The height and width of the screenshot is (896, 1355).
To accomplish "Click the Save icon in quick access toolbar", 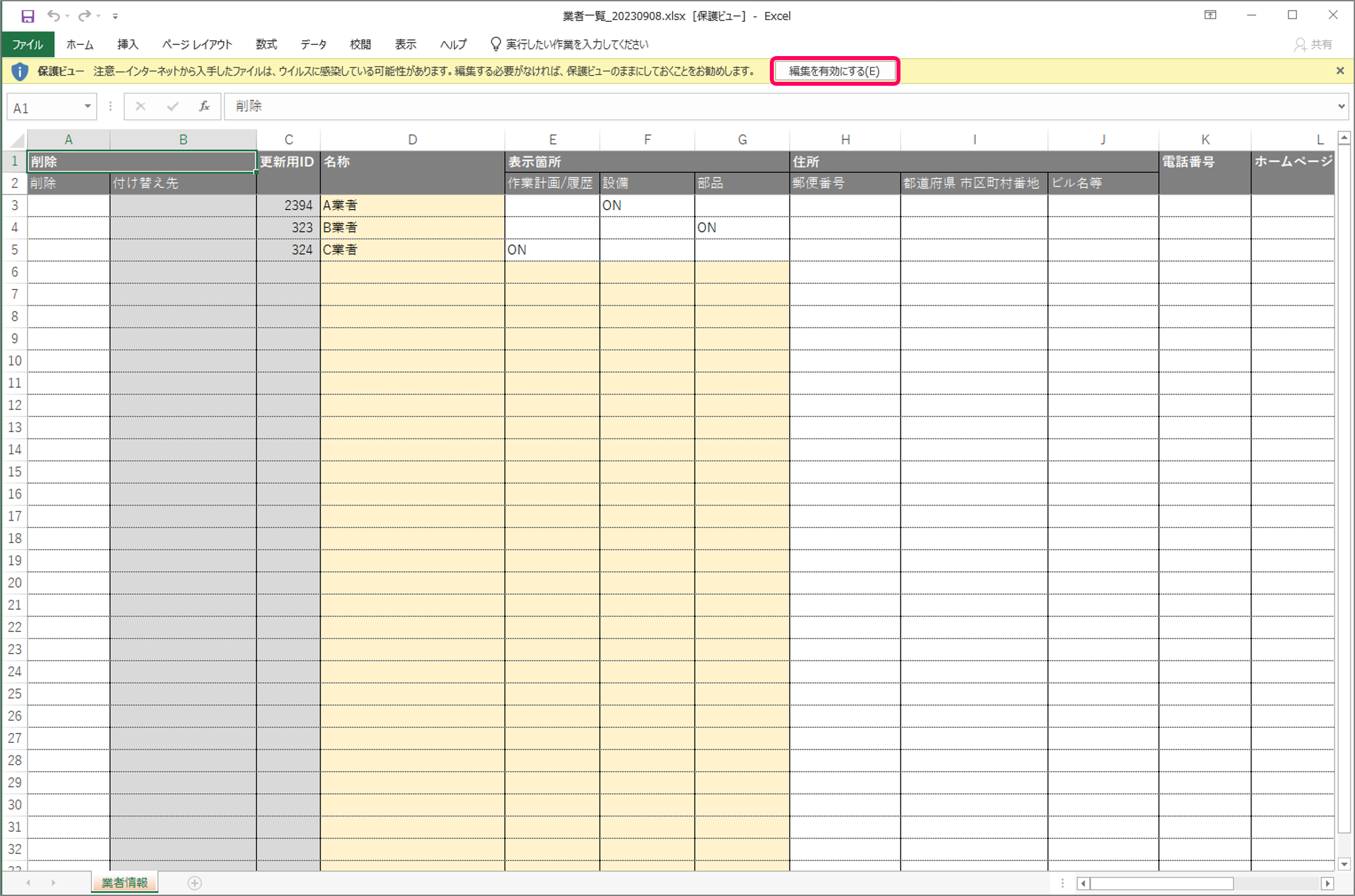I will point(27,16).
